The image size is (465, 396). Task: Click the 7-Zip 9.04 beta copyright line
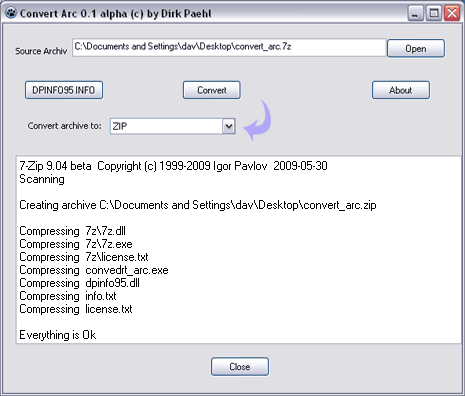coord(173,166)
